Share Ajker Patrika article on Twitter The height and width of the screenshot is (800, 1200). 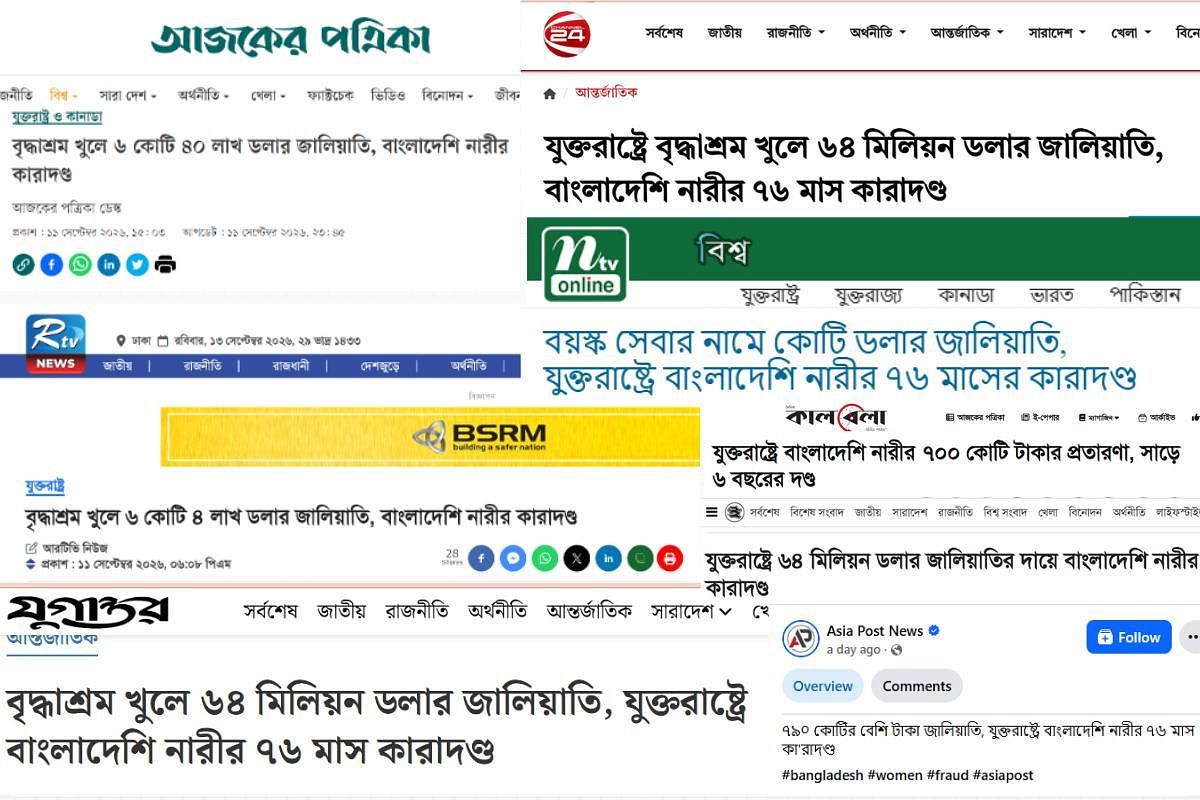pos(137,264)
